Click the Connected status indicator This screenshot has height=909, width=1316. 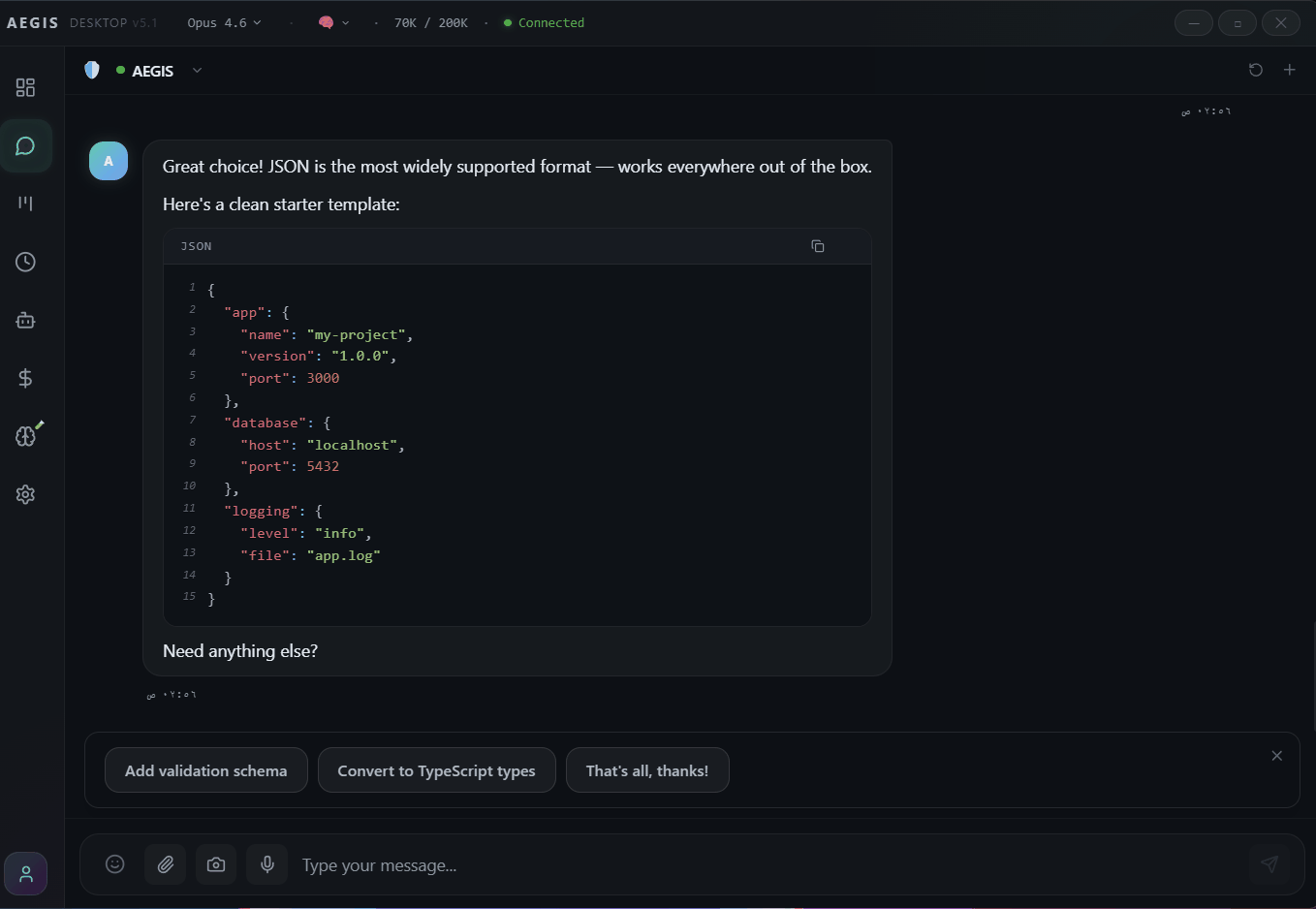click(x=544, y=23)
